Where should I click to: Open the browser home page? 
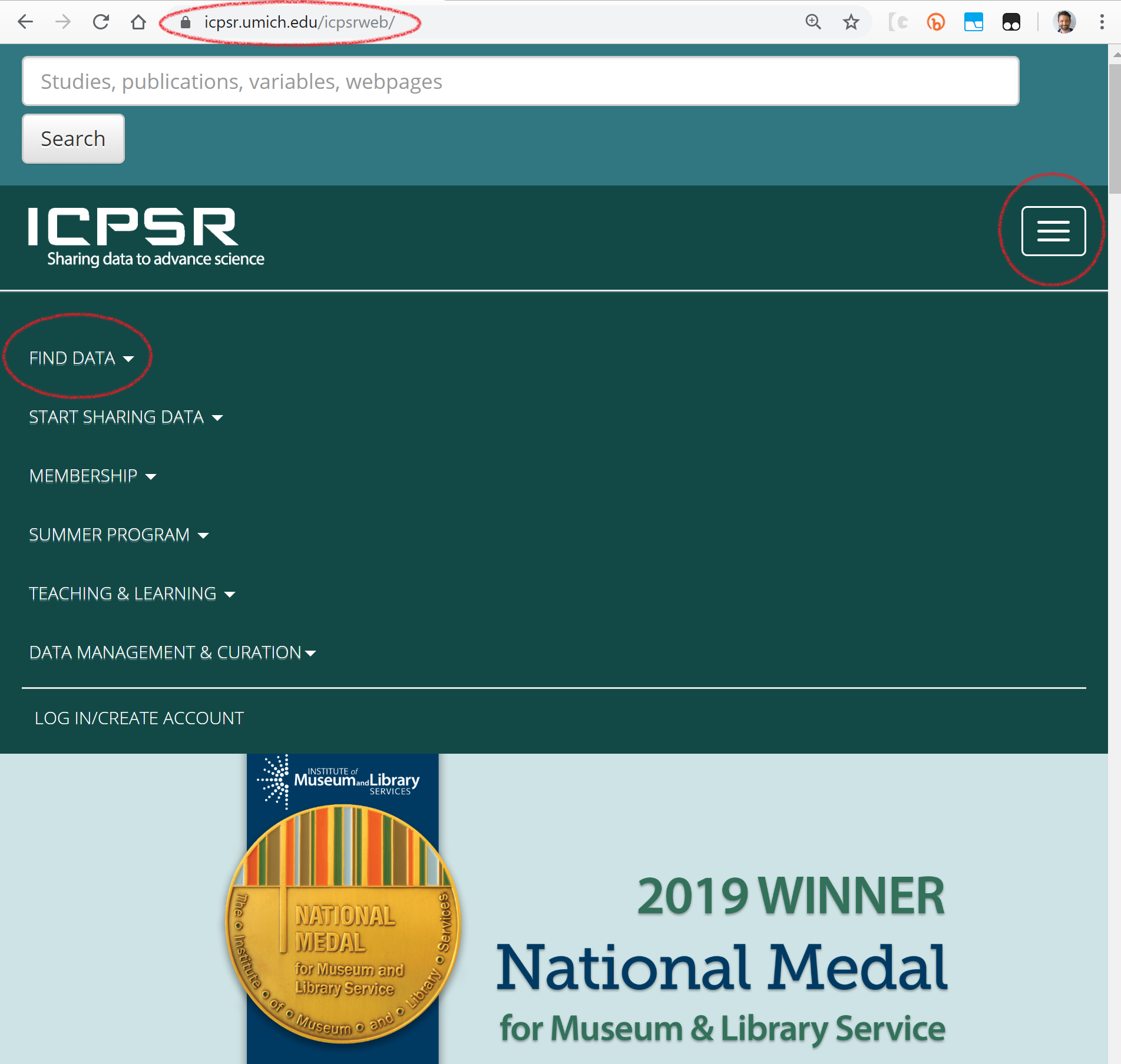[138, 22]
